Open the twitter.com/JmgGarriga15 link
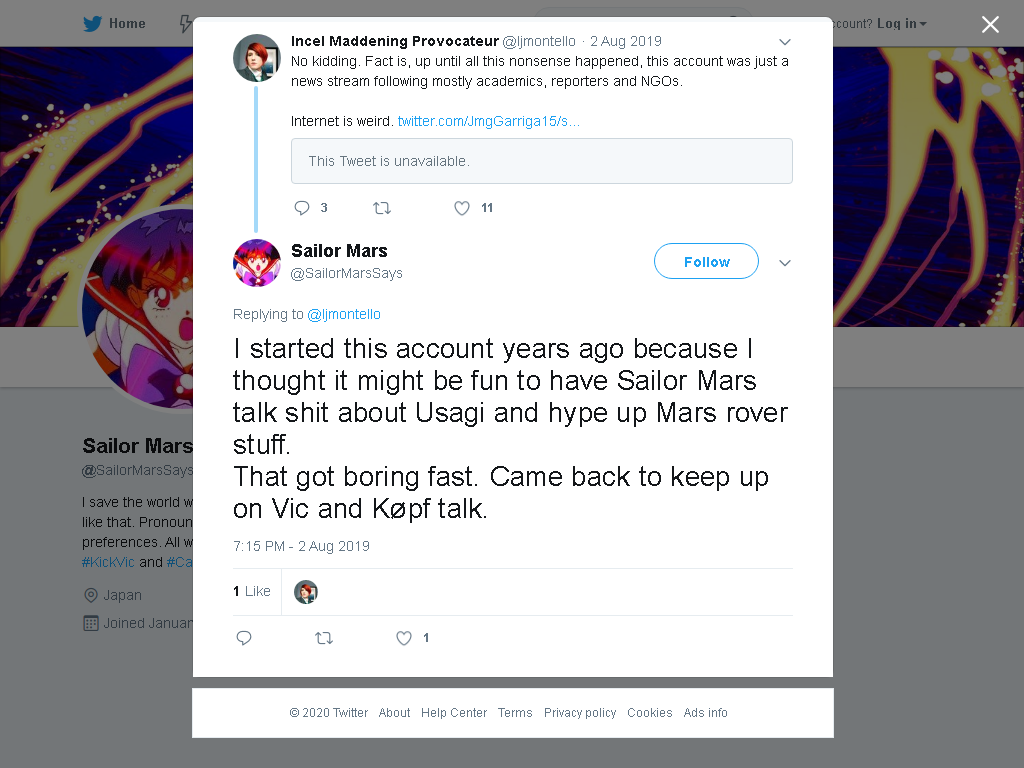 (x=488, y=121)
